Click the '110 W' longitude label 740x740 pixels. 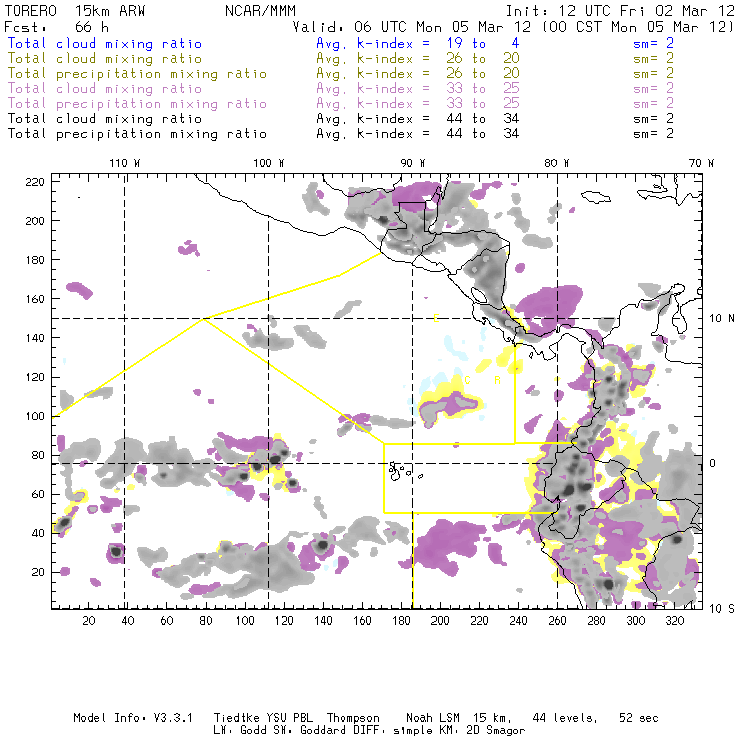pos(125,163)
